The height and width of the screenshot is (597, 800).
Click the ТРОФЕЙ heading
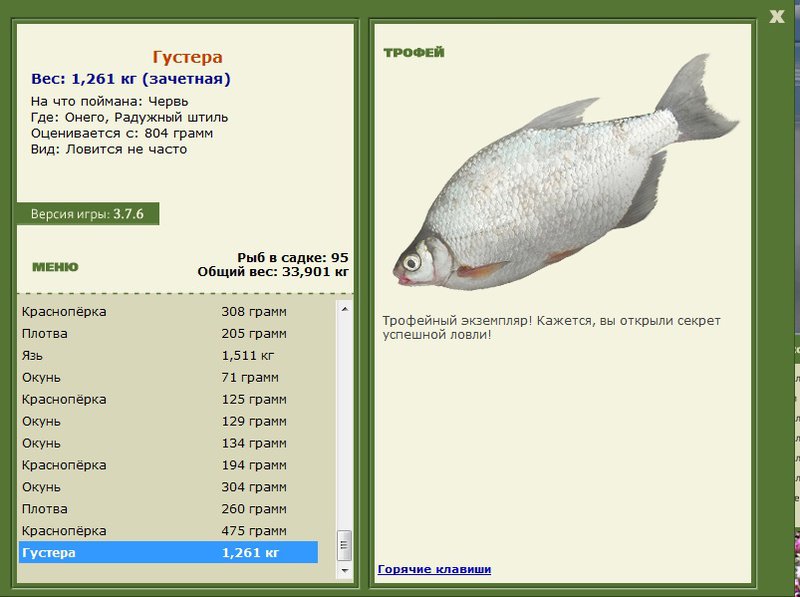pyautogui.click(x=414, y=53)
